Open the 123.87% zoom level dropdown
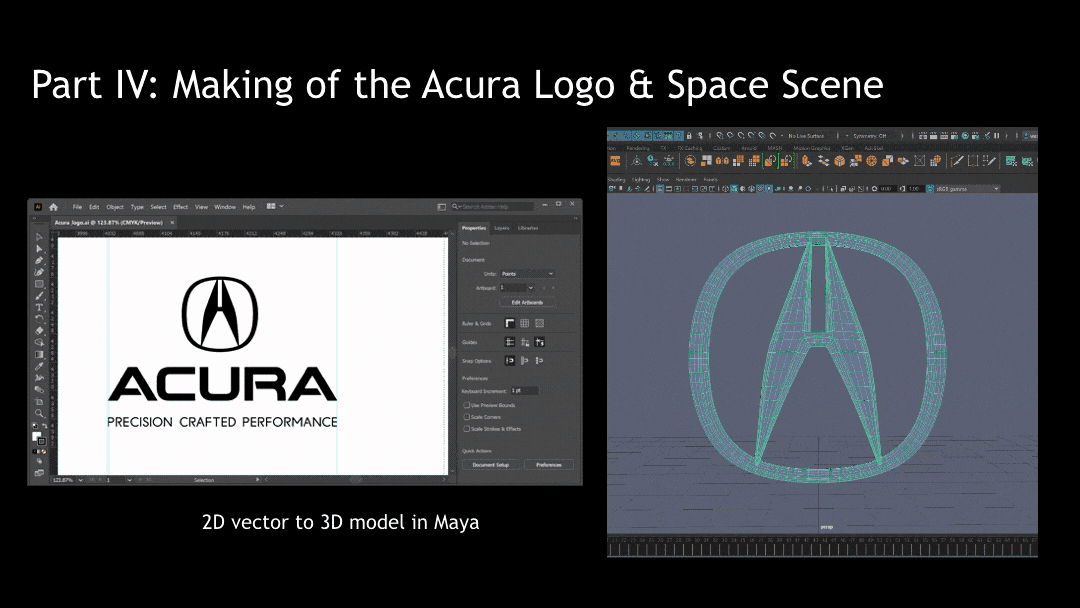This screenshot has width=1080, height=608. click(x=81, y=480)
